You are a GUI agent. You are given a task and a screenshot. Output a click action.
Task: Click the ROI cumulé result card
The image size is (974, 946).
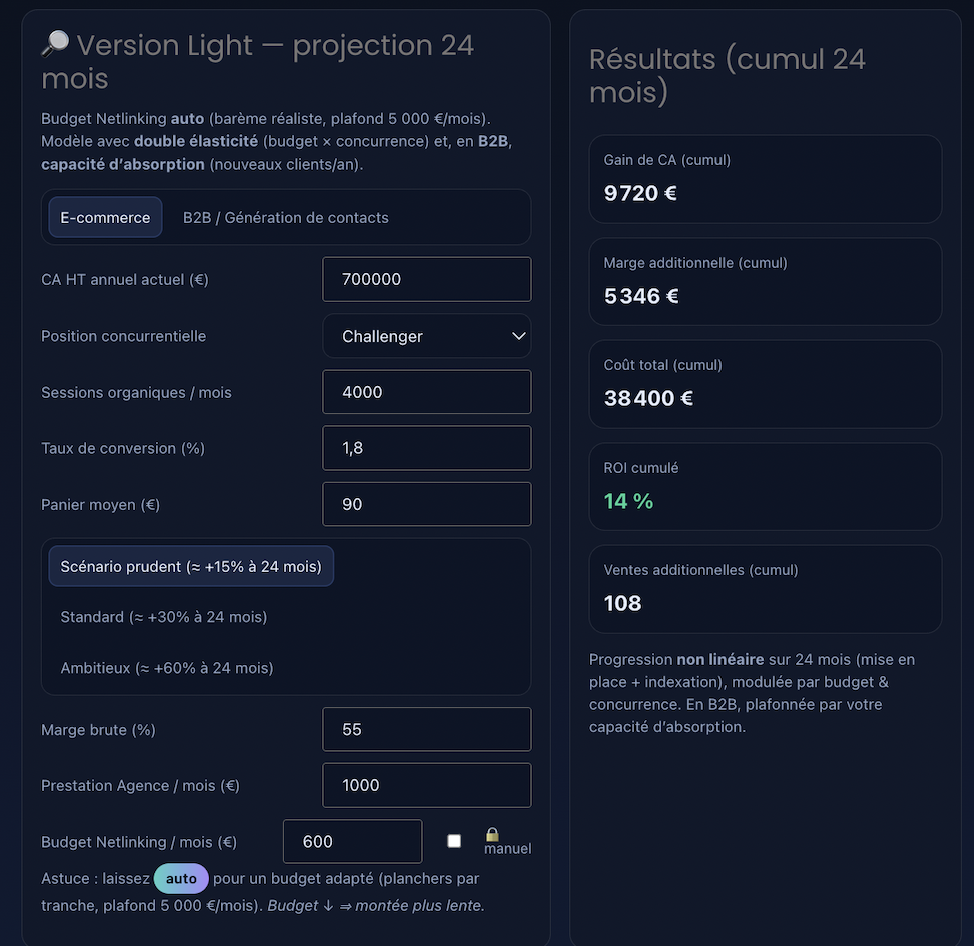[765, 486]
